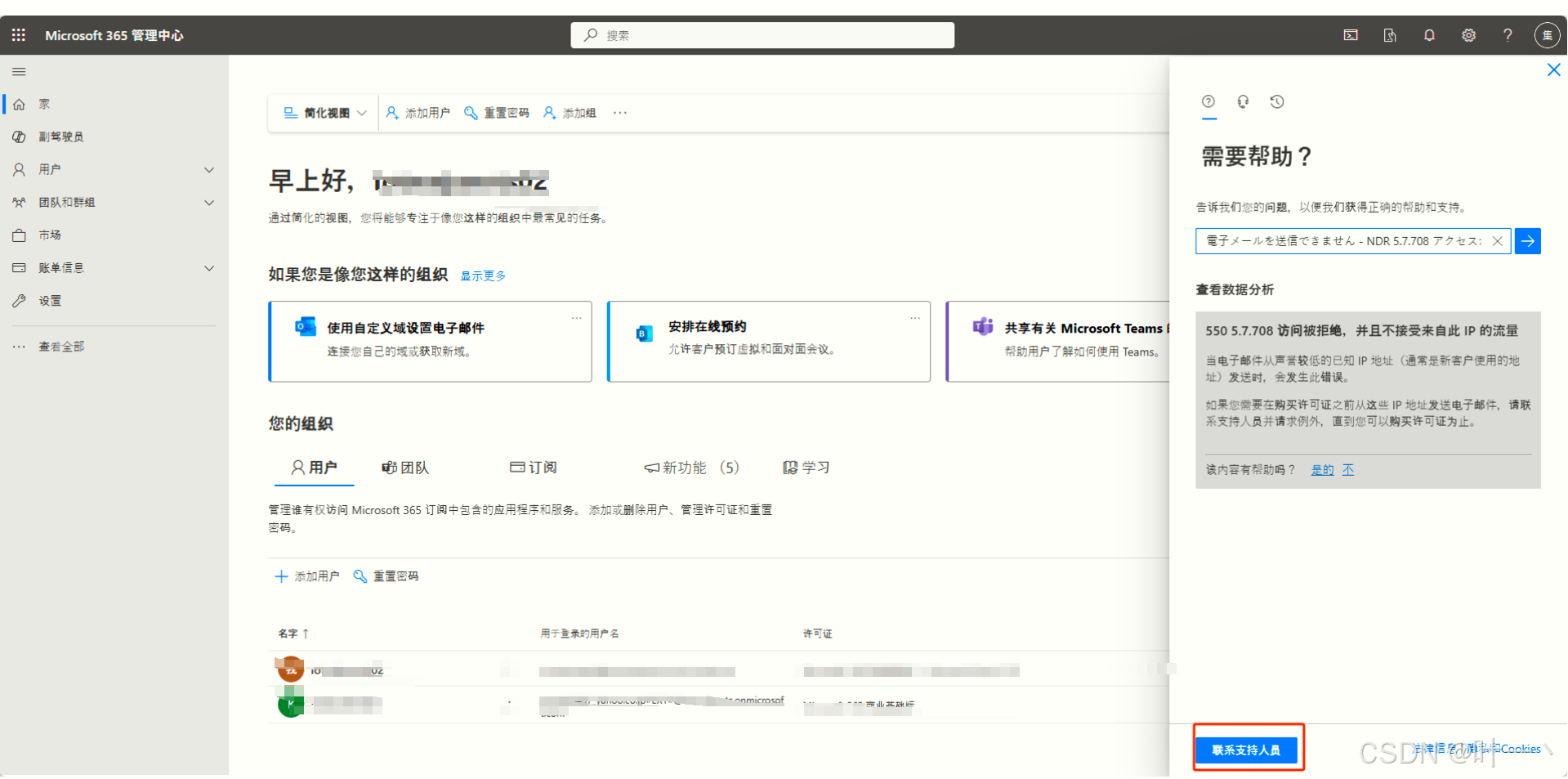Open the 安排在线预约 card
1568x779 pixels.
tap(769, 341)
